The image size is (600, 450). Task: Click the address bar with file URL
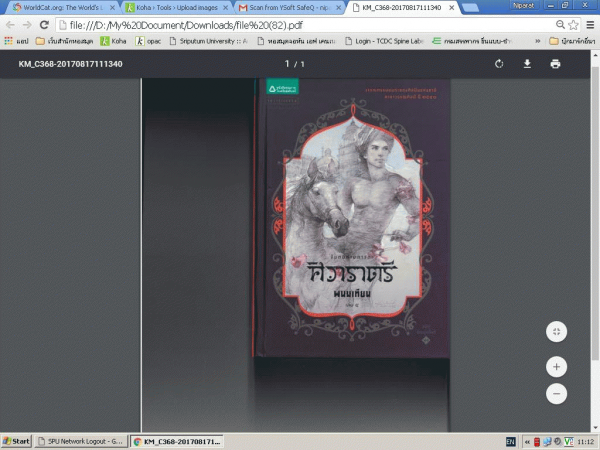(300, 24)
